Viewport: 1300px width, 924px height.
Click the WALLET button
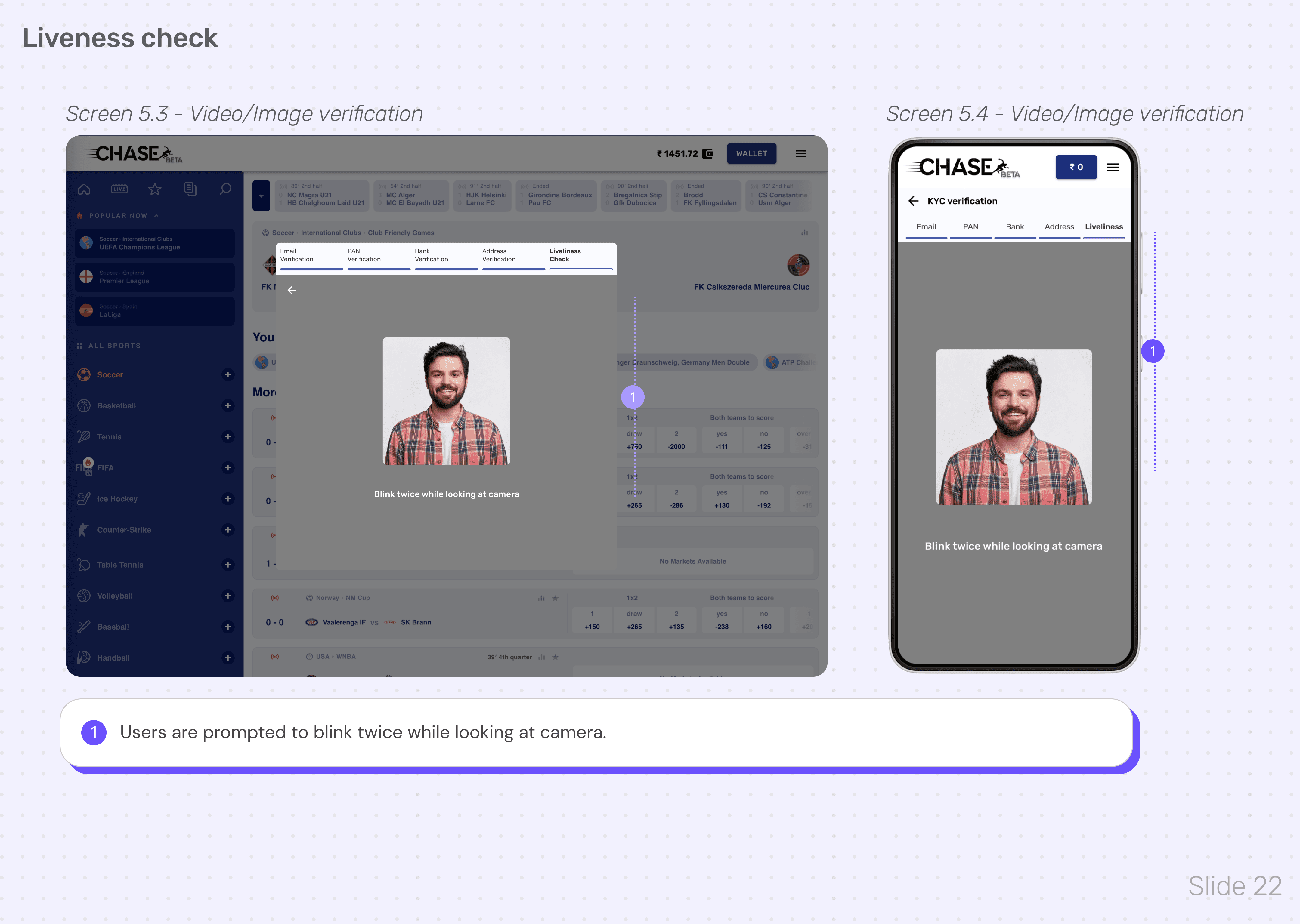pyautogui.click(x=751, y=154)
